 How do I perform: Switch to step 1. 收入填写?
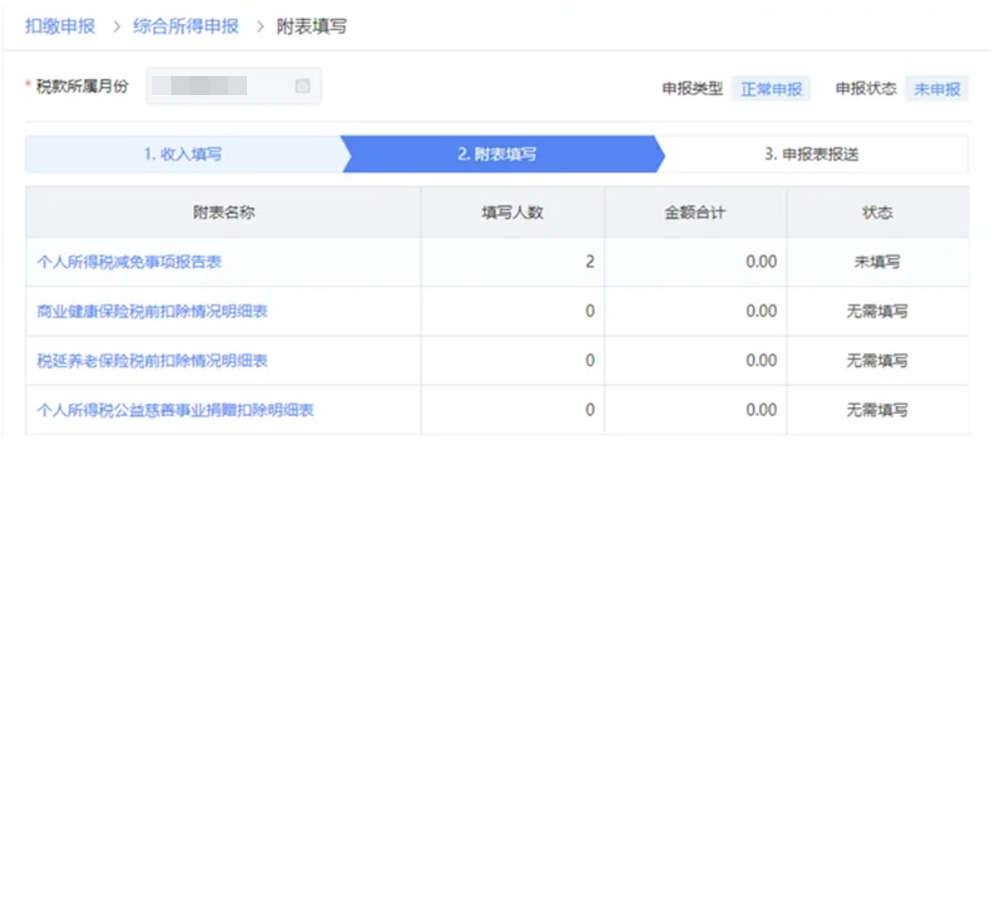point(182,154)
